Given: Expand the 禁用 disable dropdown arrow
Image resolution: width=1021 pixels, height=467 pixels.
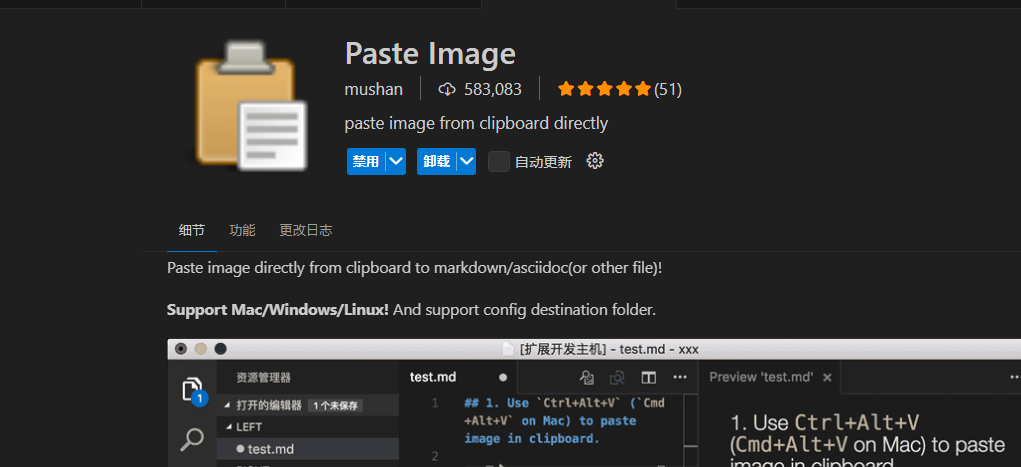Looking at the screenshot, I should (395, 161).
